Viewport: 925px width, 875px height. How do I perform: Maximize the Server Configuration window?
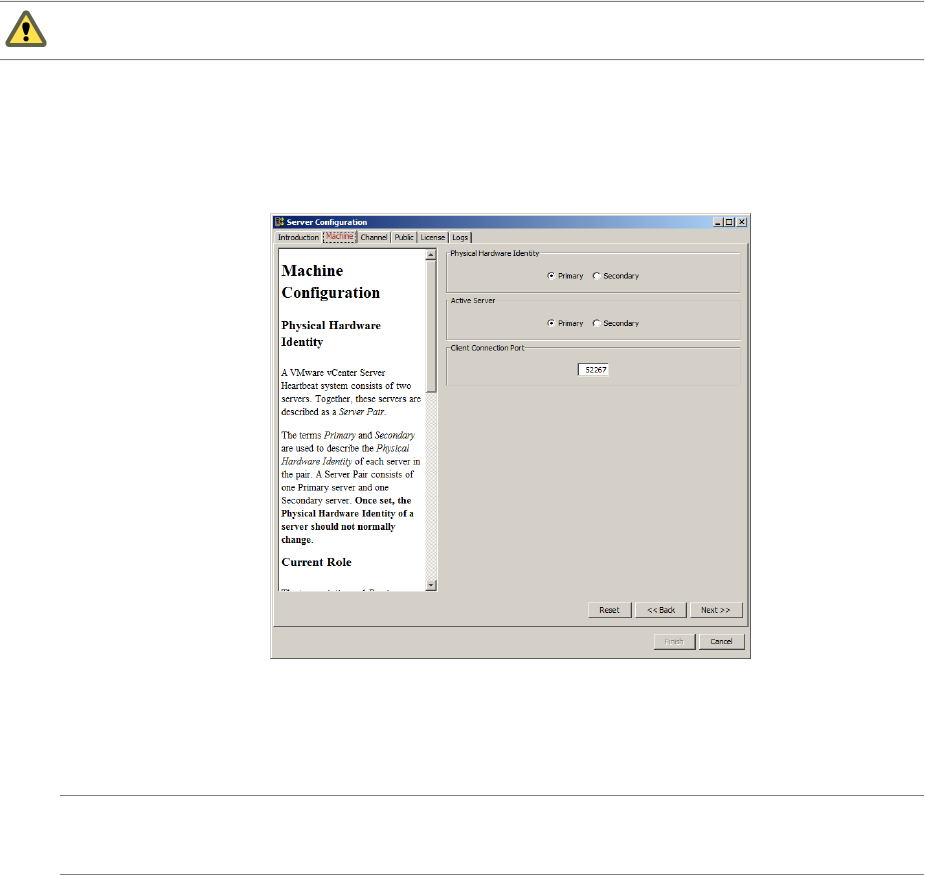tap(729, 222)
